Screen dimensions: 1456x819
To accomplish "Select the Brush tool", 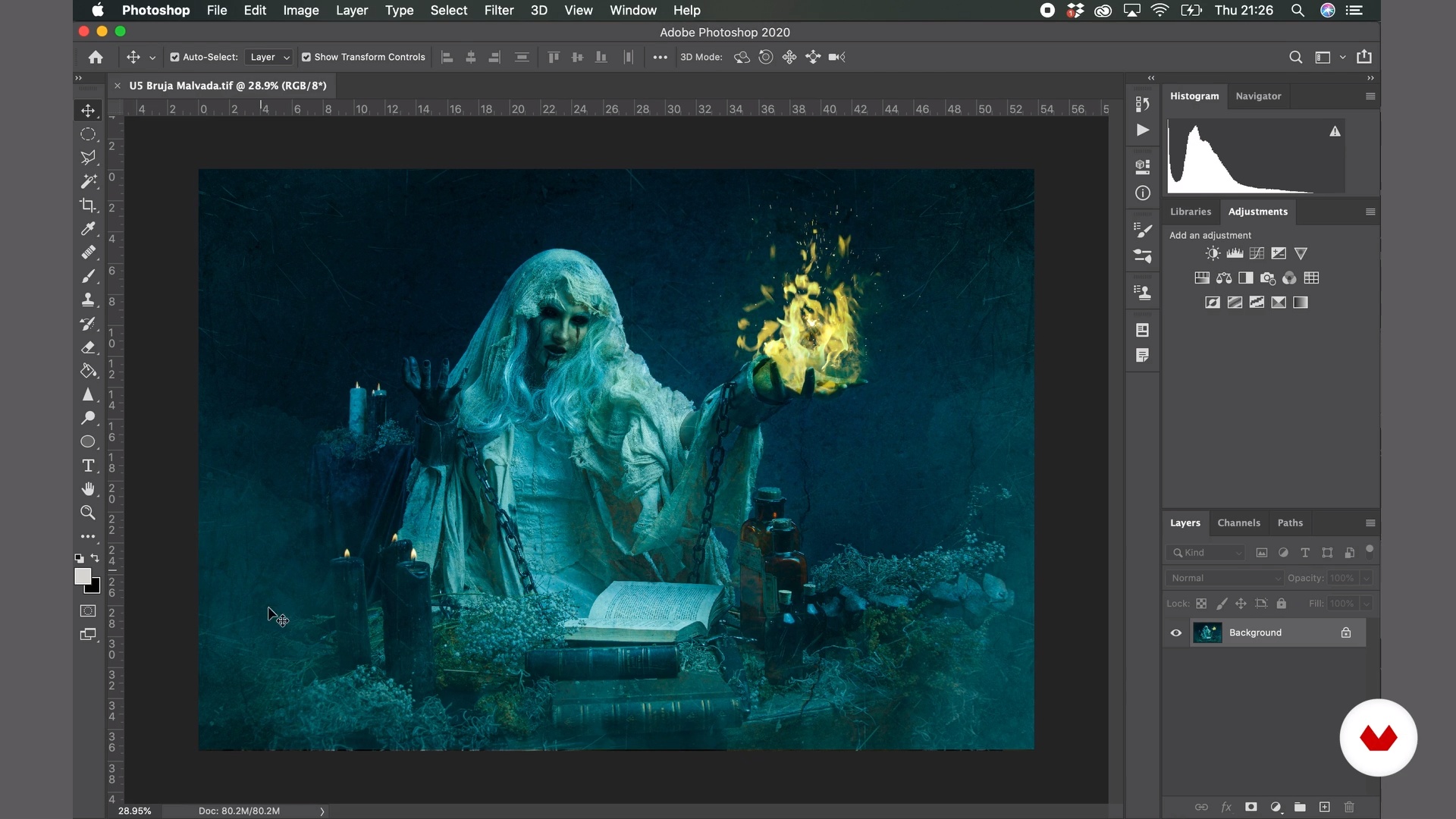I will (x=88, y=276).
